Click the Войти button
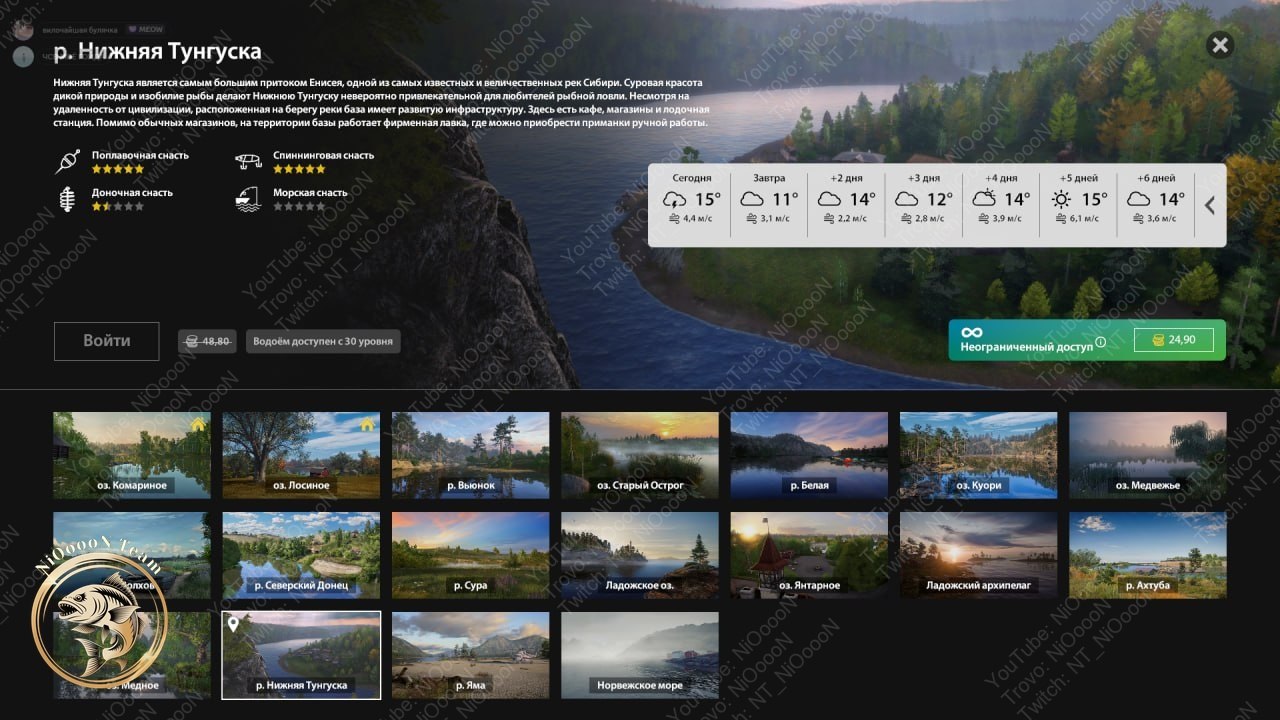Image resolution: width=1280 pixels, height=720 pixels. (107, 341)
